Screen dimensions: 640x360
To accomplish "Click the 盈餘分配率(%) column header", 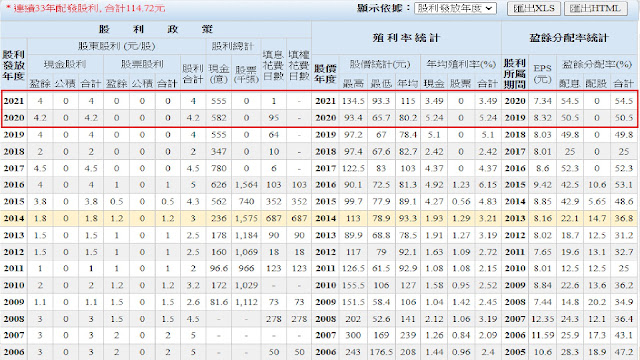I will [x=597, y=64].
